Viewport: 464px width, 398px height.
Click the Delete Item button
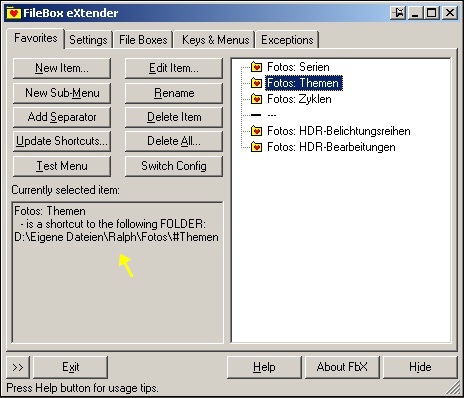point(174,117)
